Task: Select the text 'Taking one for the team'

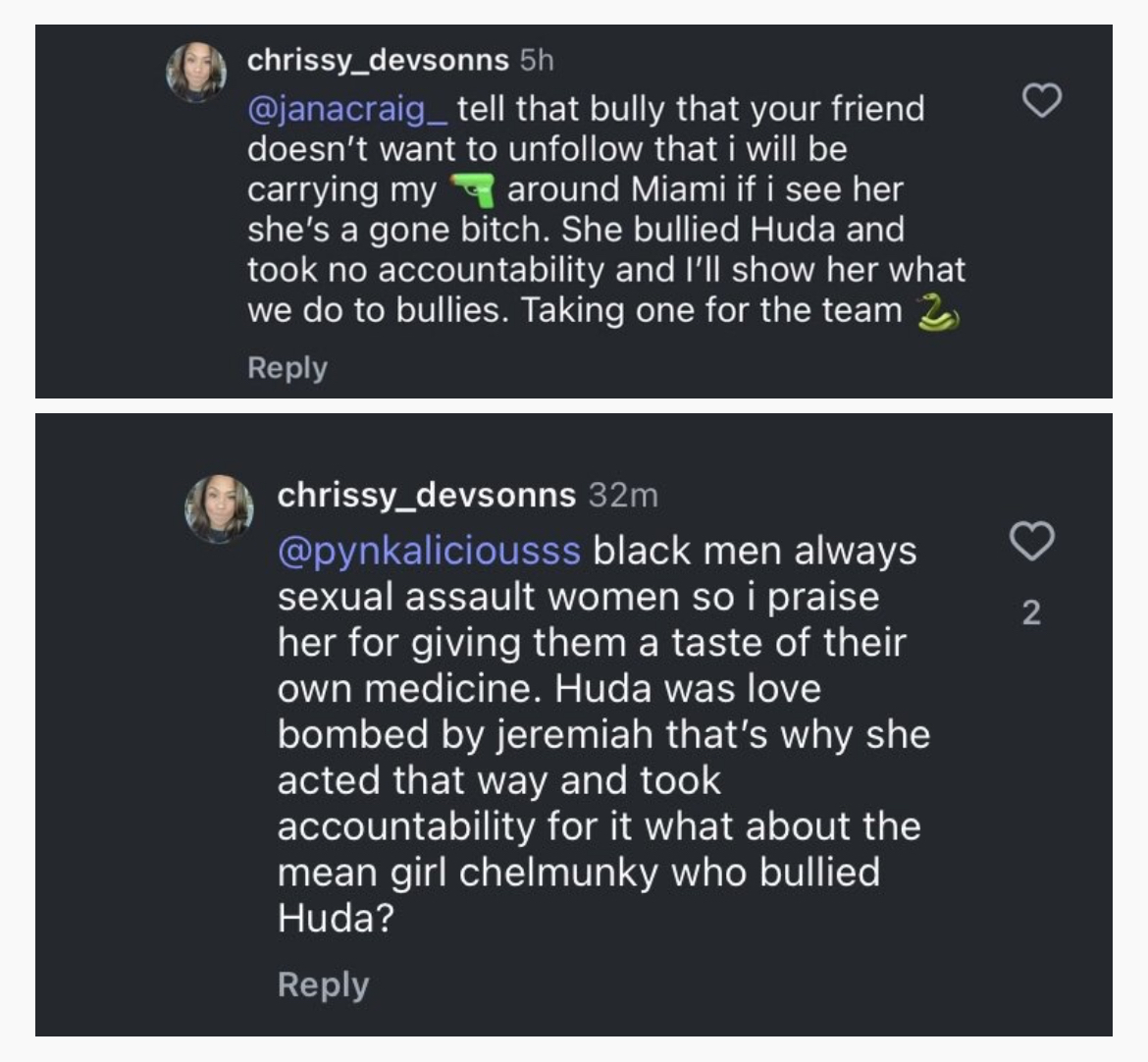Action: tap(711, 310)
